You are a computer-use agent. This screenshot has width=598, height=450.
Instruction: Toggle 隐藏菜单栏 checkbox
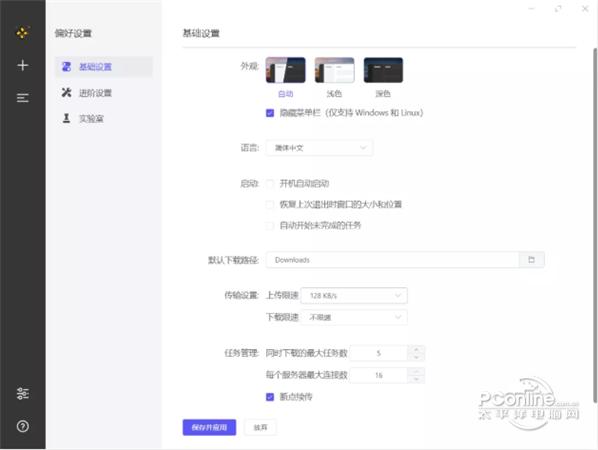pyautogui.click(x=270, y=113)
